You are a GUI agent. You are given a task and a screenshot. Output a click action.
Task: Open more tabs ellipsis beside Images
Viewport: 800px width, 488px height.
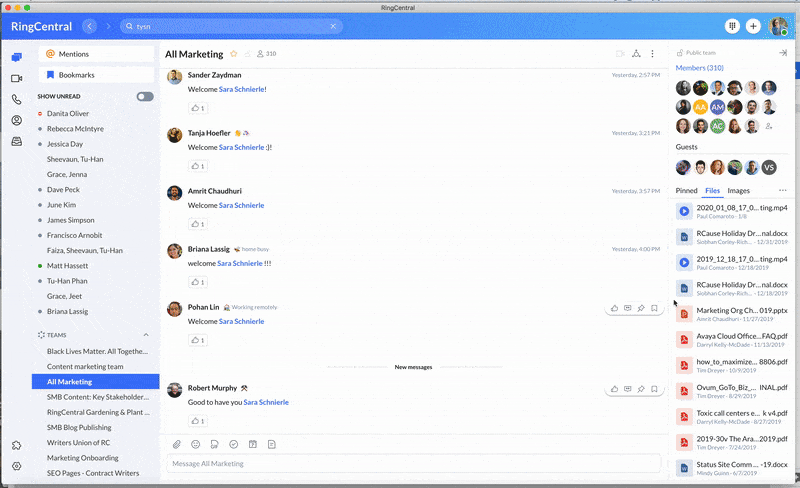pos(782,190)
